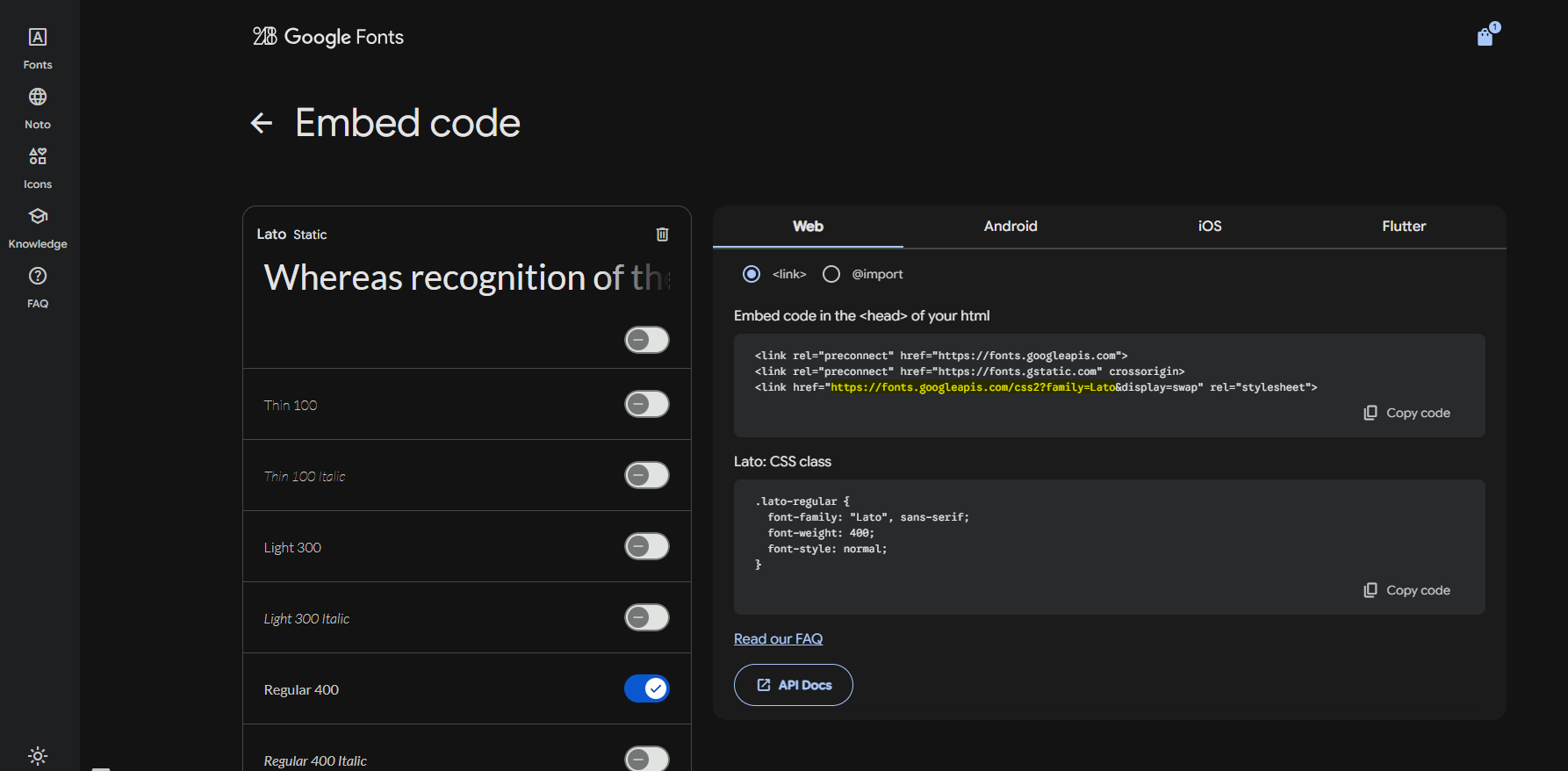Copy code for the head embed snippet
The height and width of the screenshot is (771, 1568).
(x=1406, y=413)
